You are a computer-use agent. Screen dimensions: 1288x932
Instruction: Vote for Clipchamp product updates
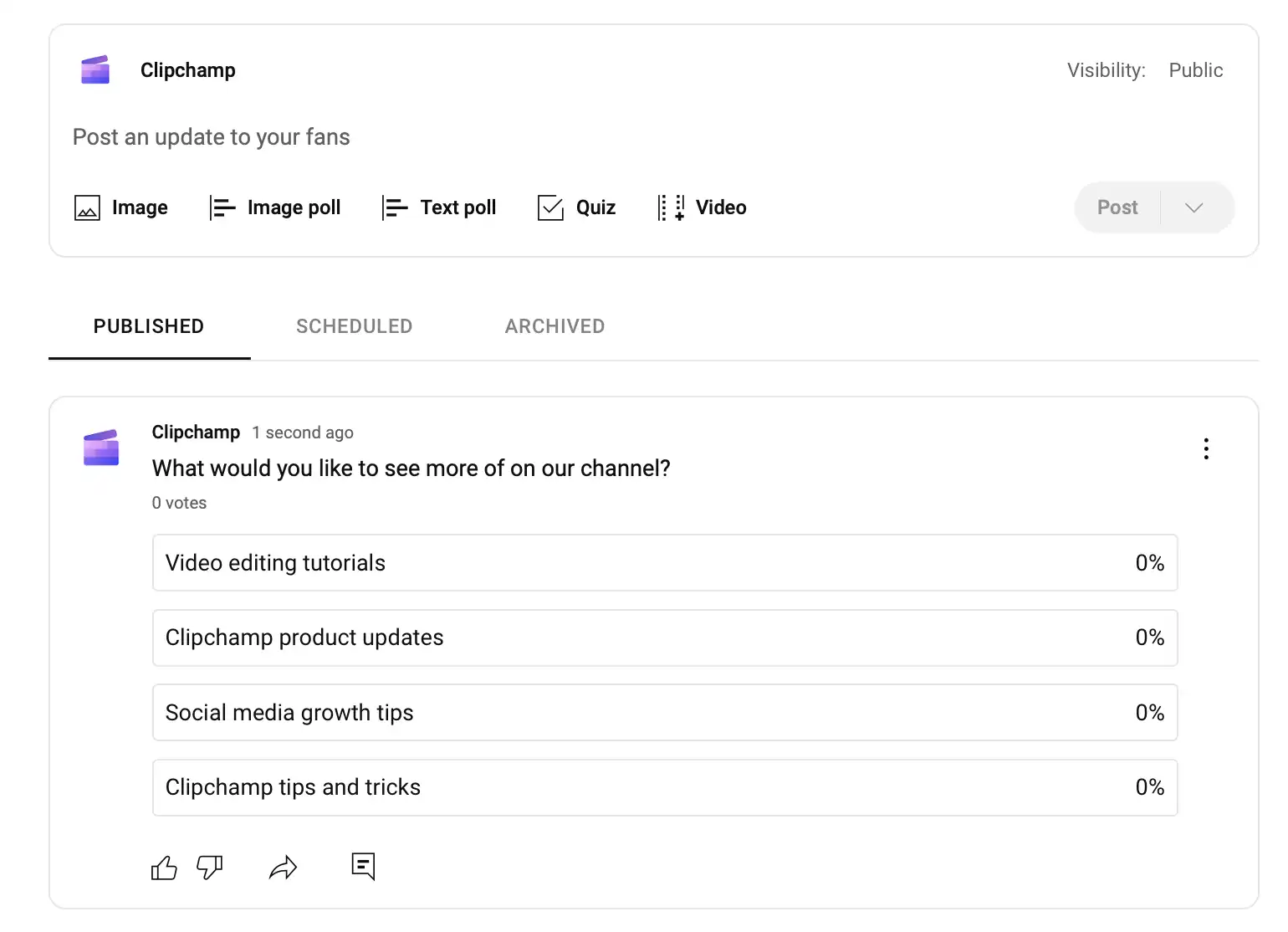665,638
